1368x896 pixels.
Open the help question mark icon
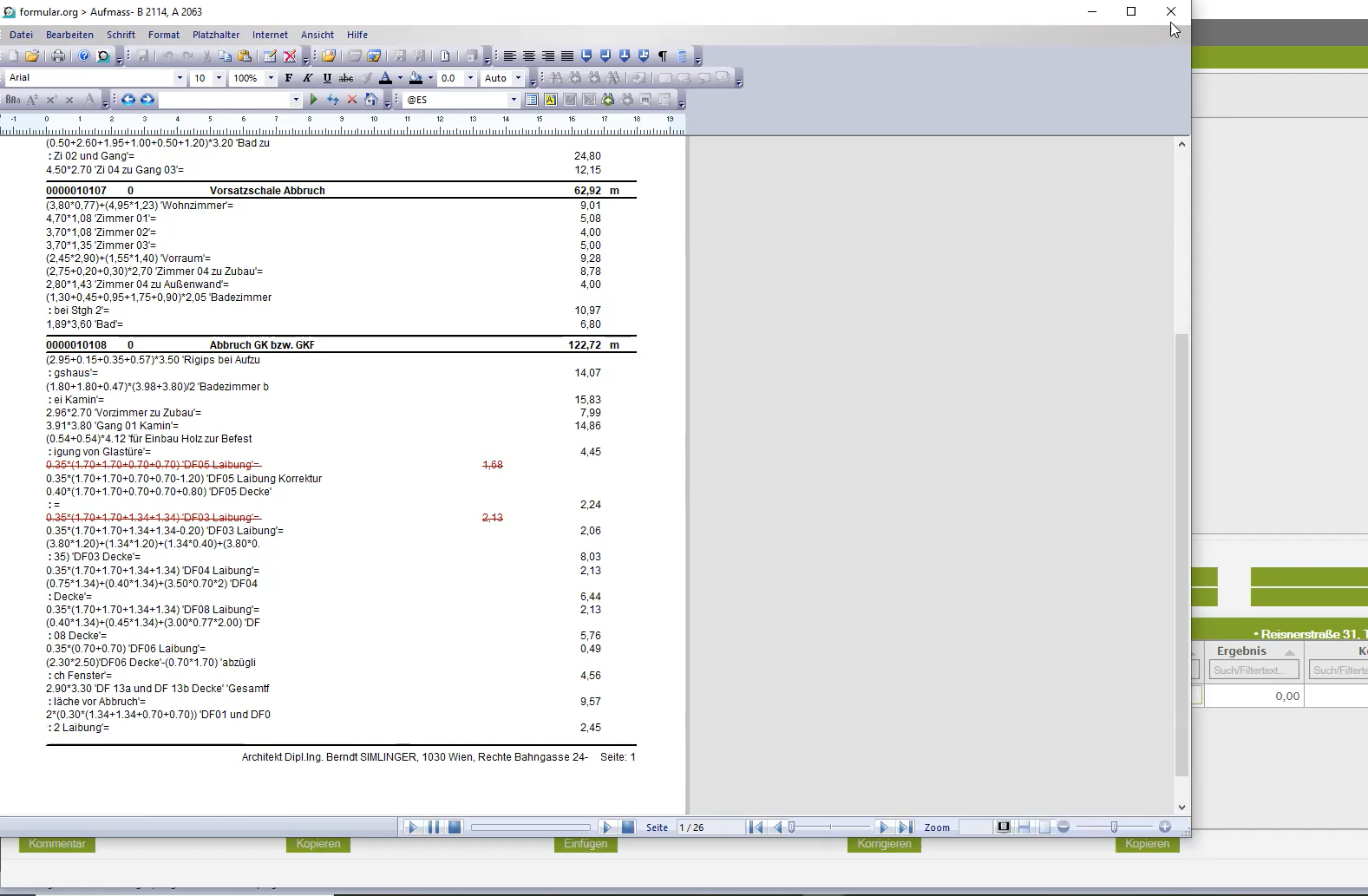click(84, 56)
